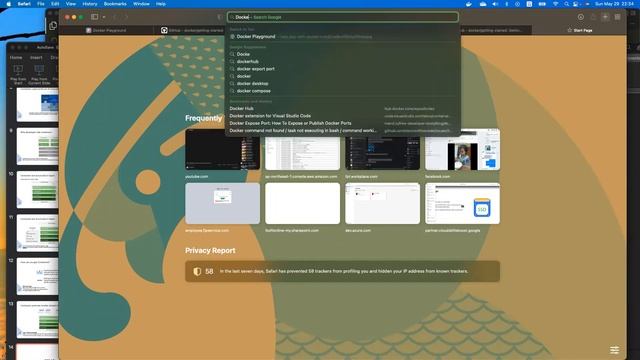This screenshot has height=360, width=640.
Task: Open the date and time in the menu bar
Action: (614, 4)
